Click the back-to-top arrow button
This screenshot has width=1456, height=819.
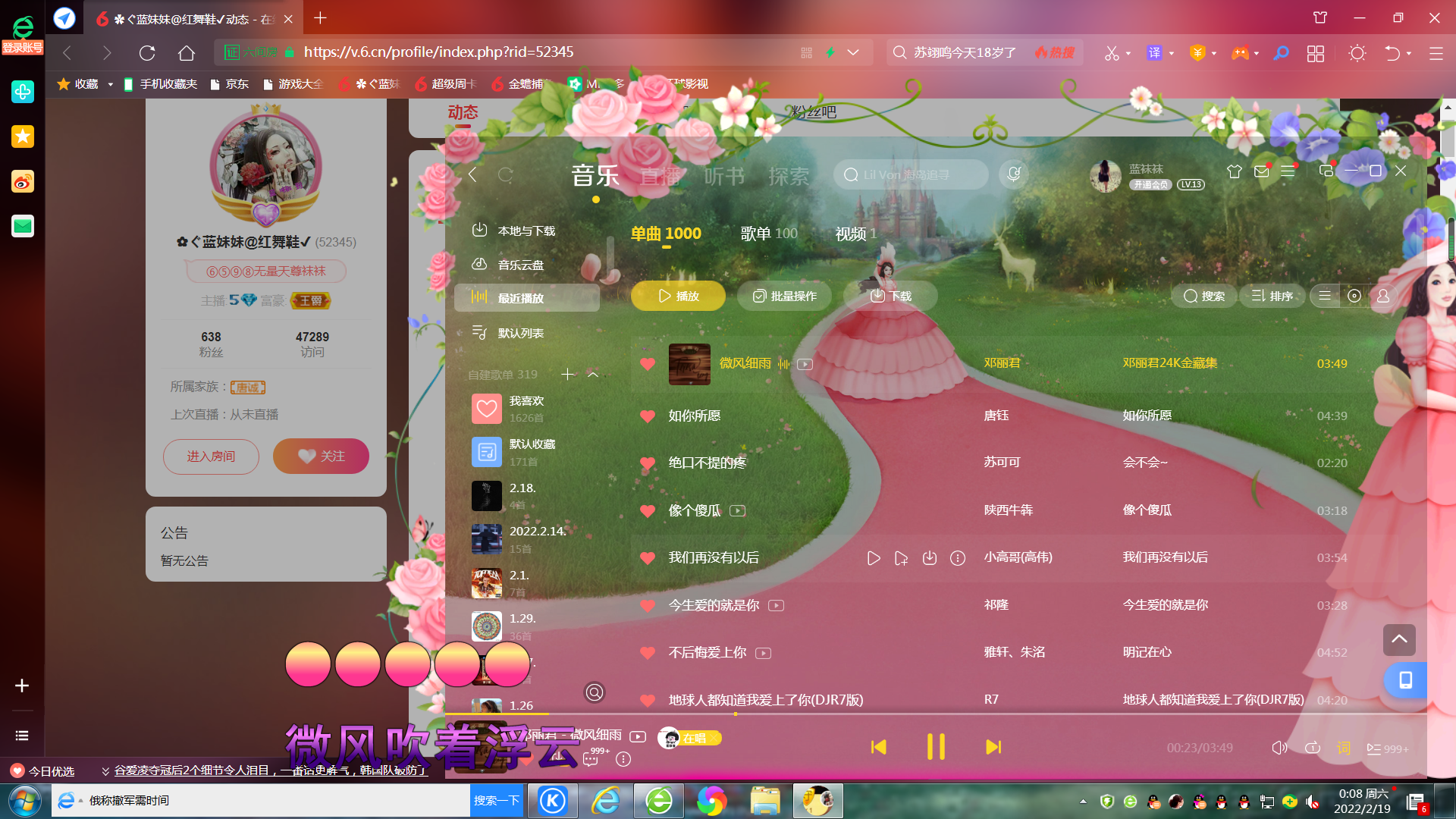1399,640
